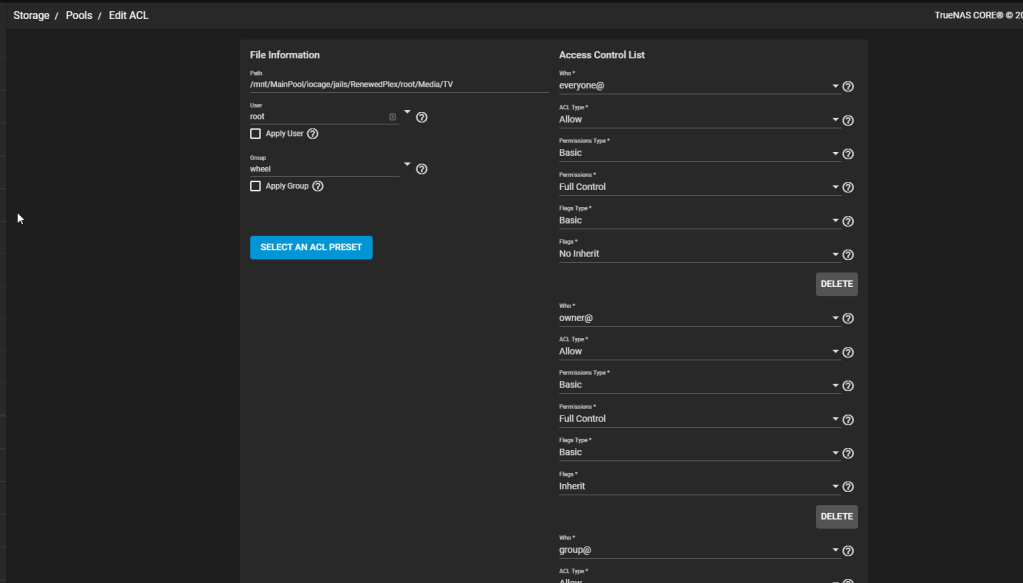The image size is (1023, 583).
Task: Open the everyone@ Who dropdown
Action: coord(698,86)
